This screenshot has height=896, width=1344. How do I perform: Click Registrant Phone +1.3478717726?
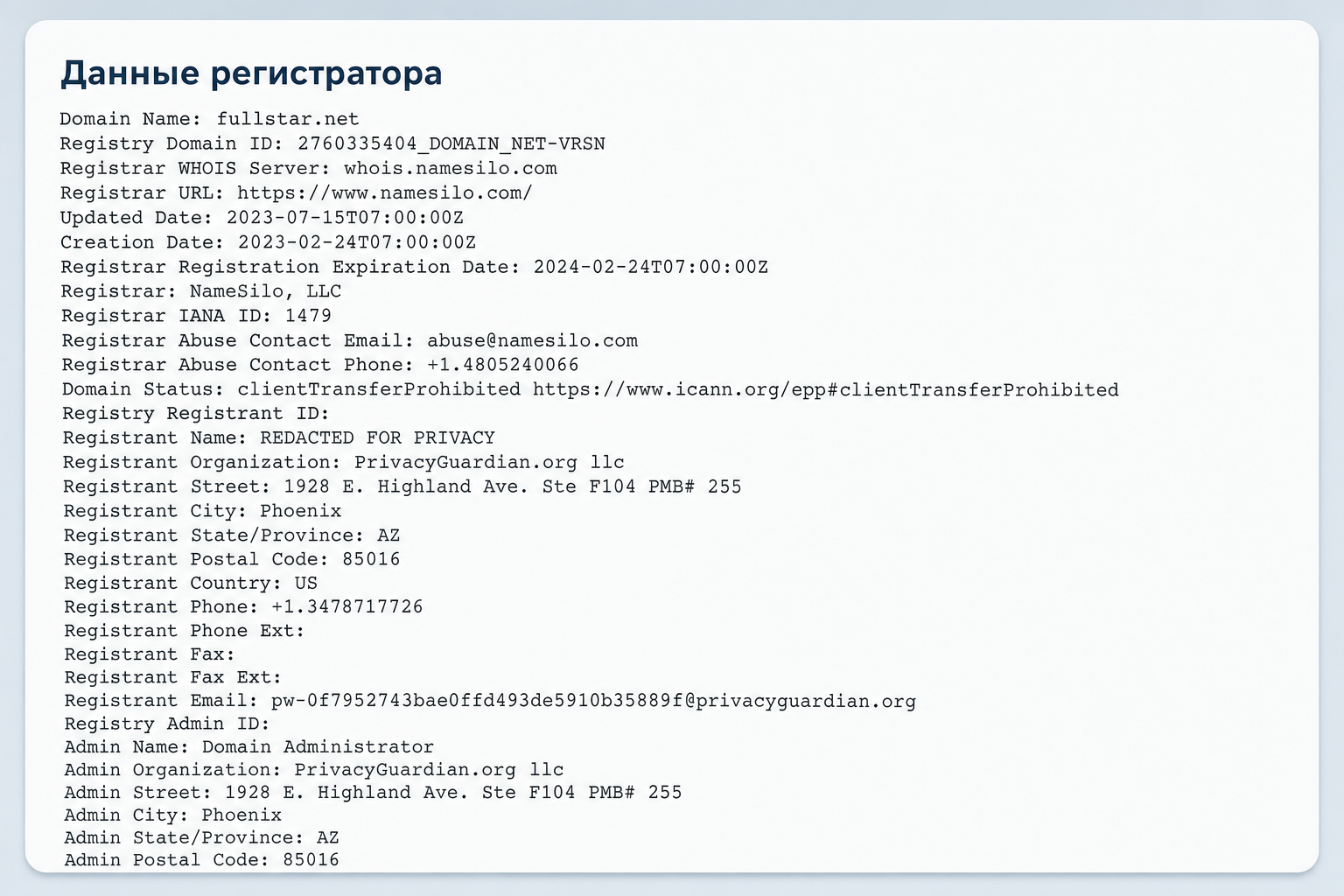347,606
